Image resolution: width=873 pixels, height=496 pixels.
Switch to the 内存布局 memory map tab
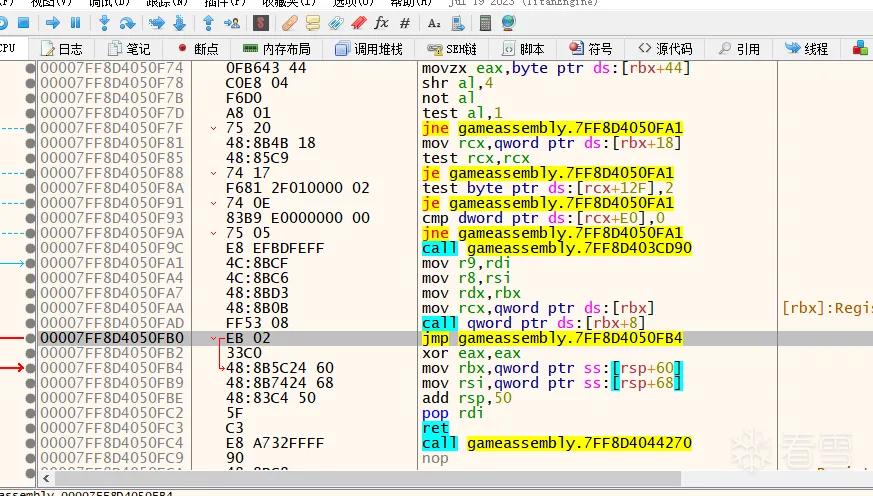[277, 49]
